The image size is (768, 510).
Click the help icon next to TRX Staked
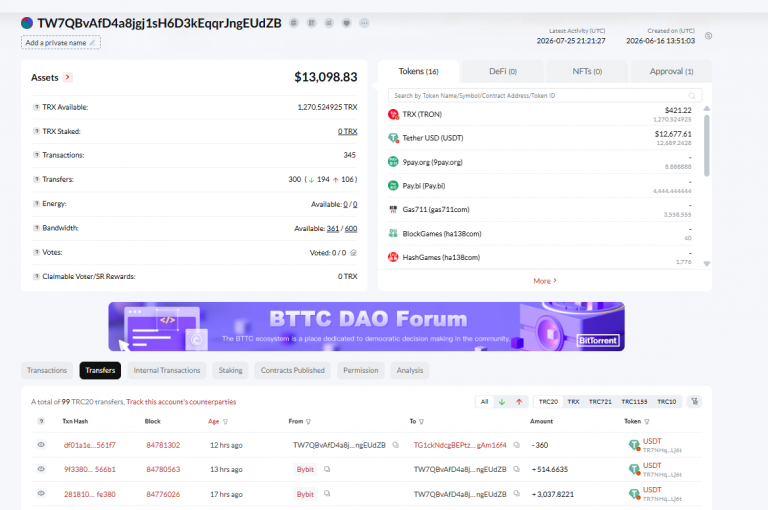click(36, 131)
